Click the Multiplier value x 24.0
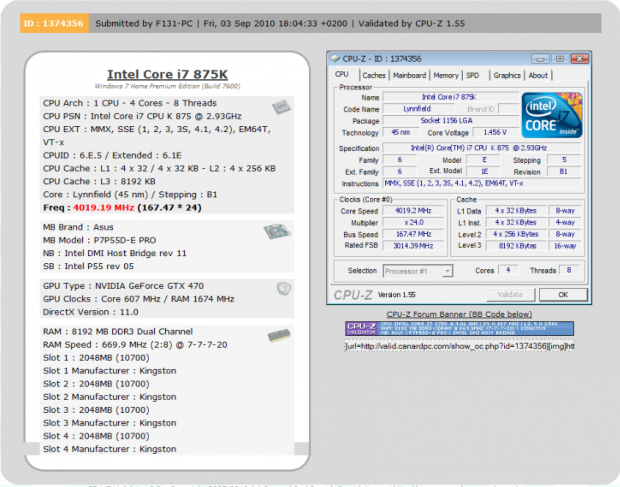 (x=413, y=223)
